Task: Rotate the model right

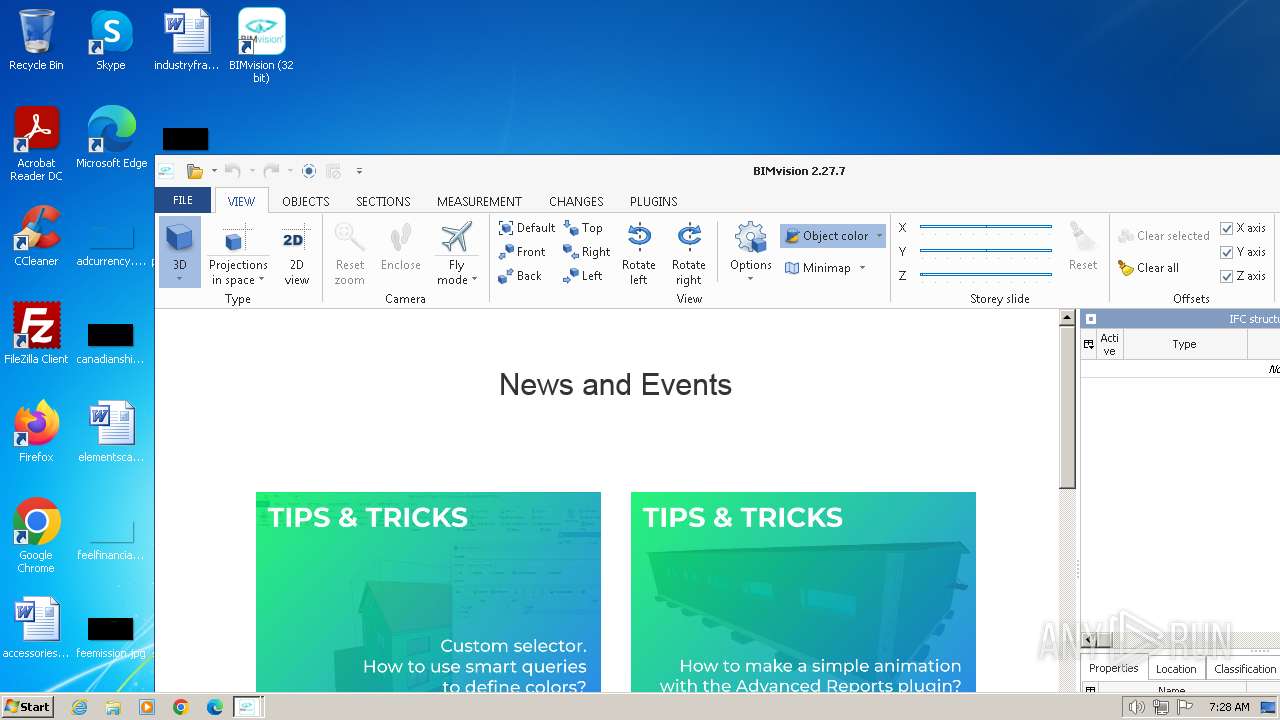Action: click(x=689, y=254)
